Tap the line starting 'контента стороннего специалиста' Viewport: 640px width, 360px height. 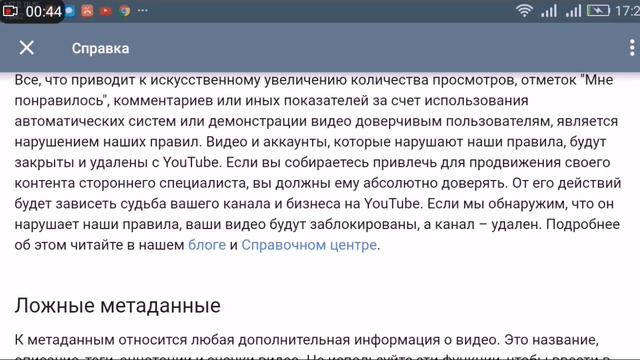click(318, 183)
